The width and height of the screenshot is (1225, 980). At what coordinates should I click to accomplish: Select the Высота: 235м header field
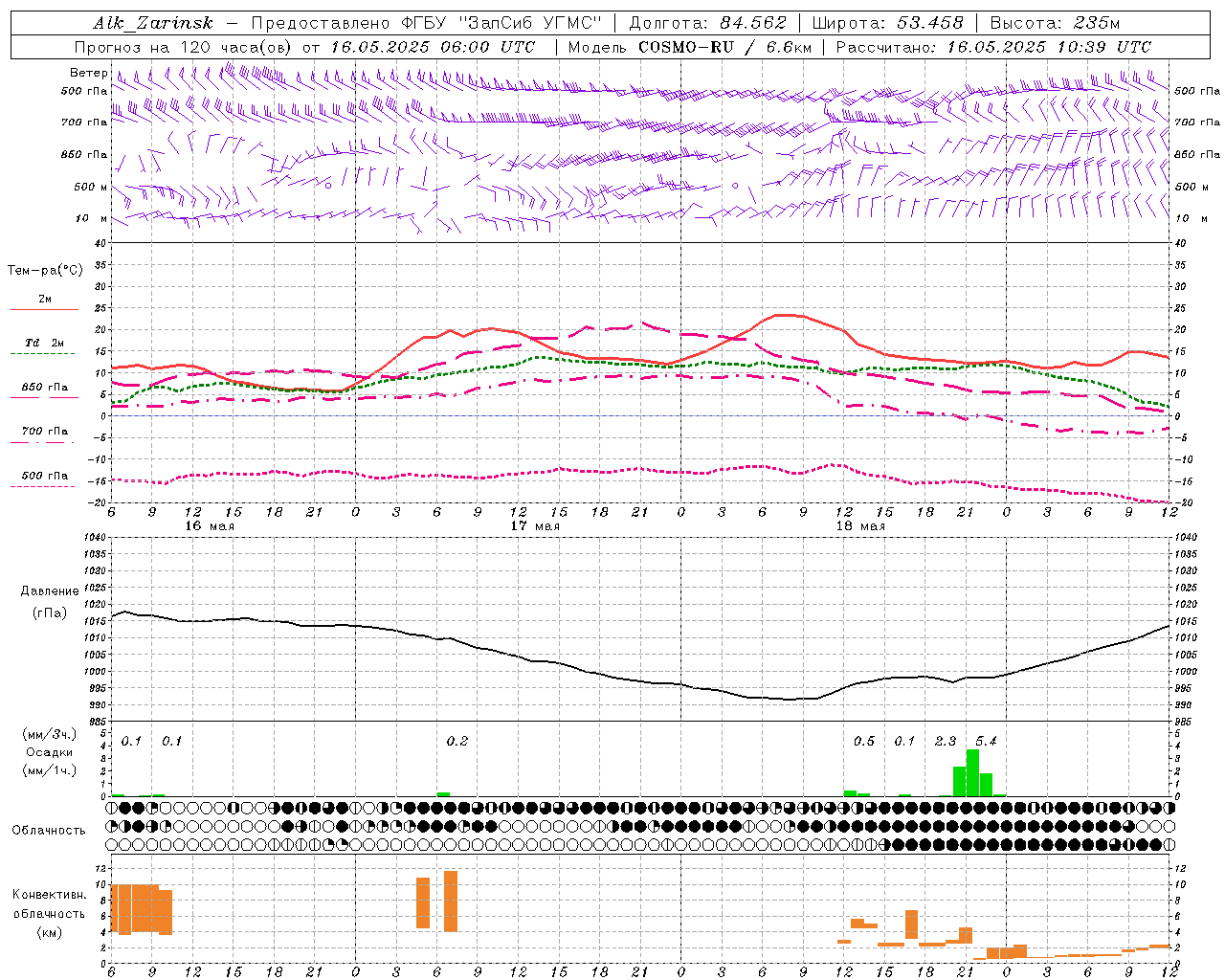pos(1055,23)
